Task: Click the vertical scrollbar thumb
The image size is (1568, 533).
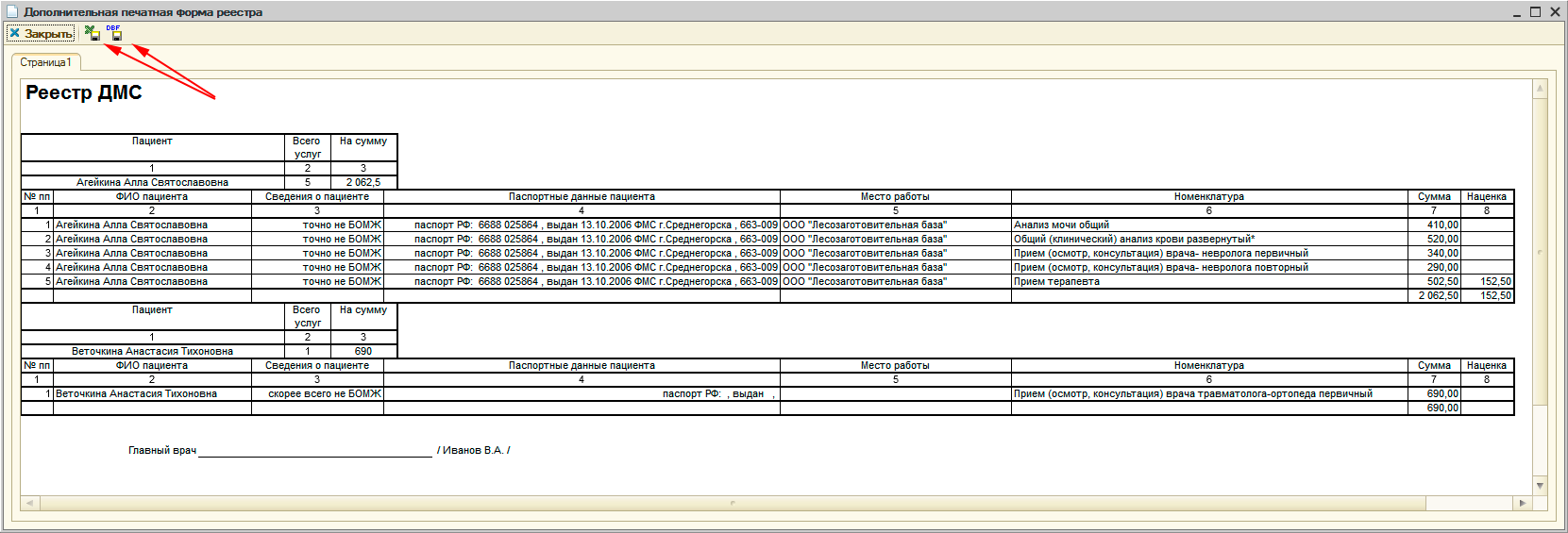Action: click(1540, 252)
